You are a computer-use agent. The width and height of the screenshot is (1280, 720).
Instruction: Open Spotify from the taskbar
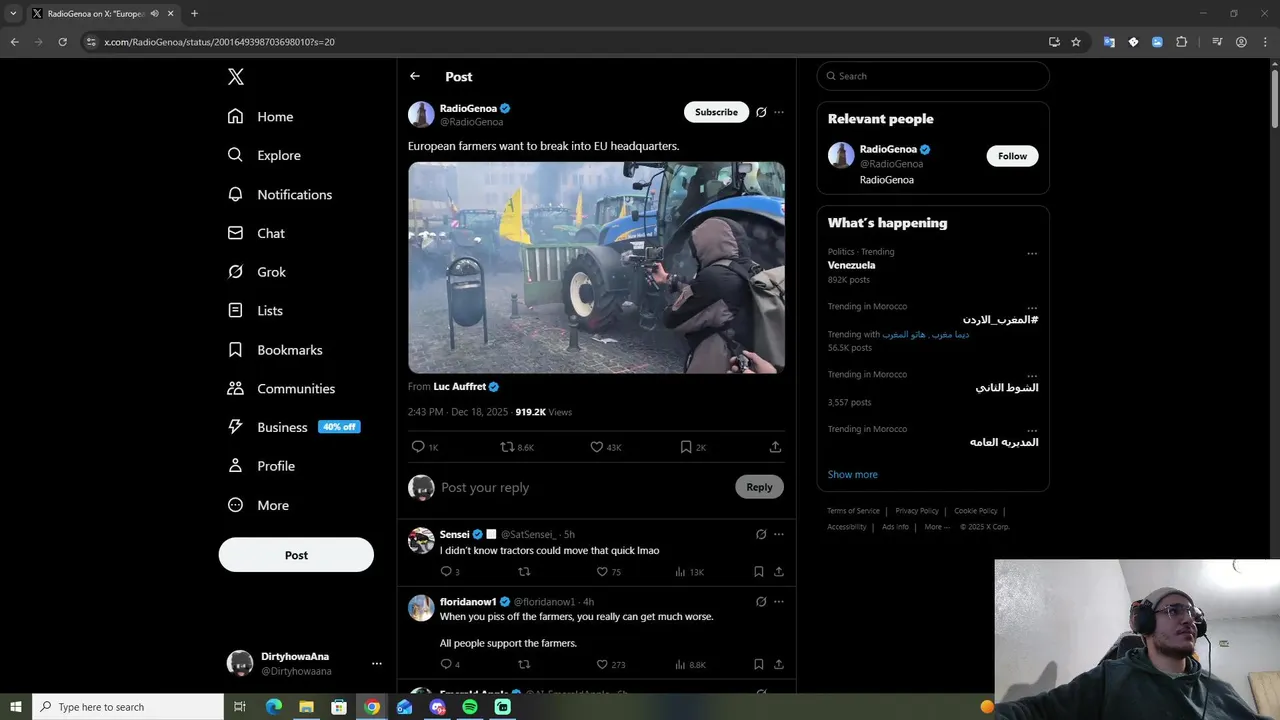[x=470, y=707]
